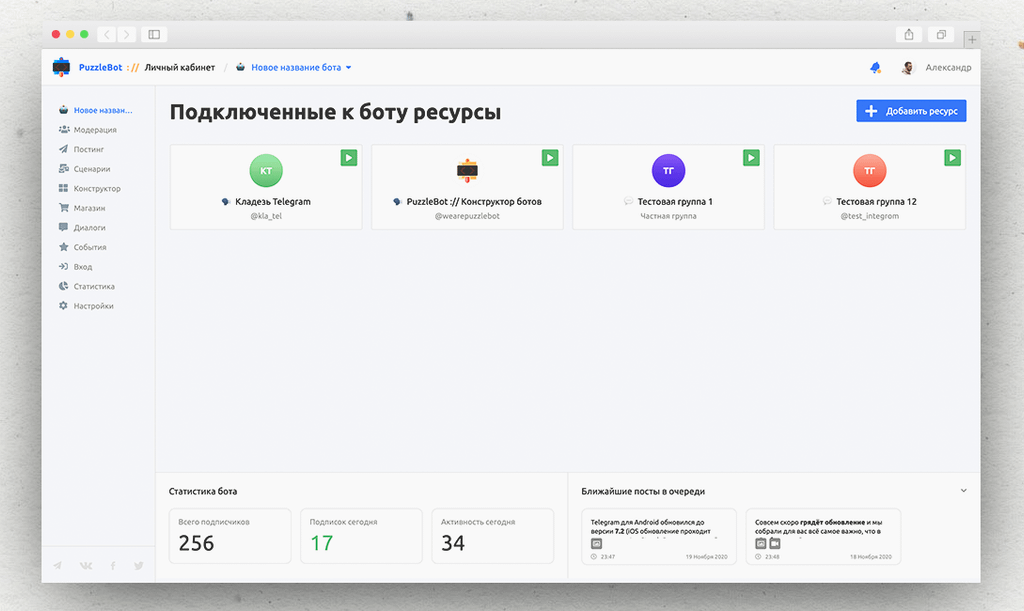
Task: Open the Telegram link in sidebar footer
Action: point(57,565)
